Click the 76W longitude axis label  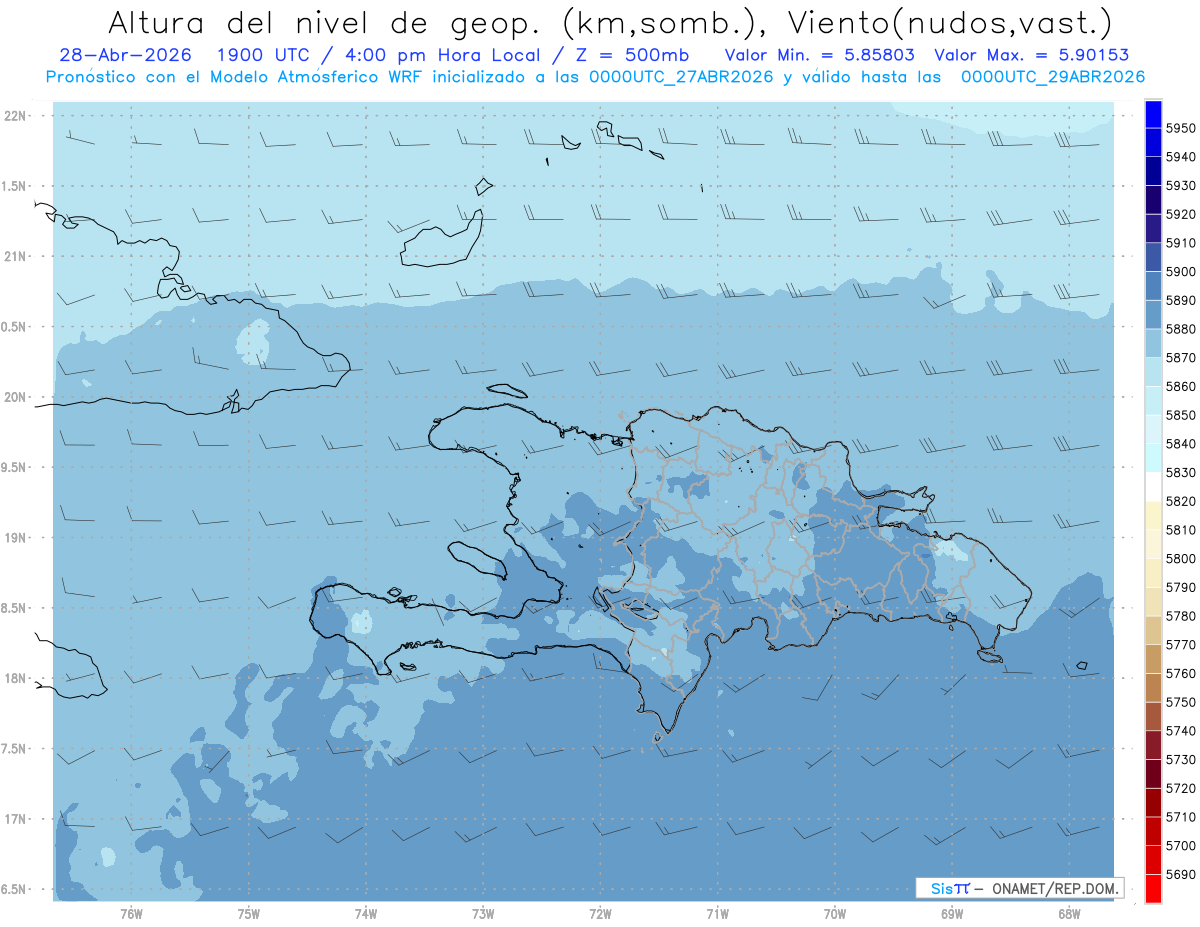[x=131, y=913]
